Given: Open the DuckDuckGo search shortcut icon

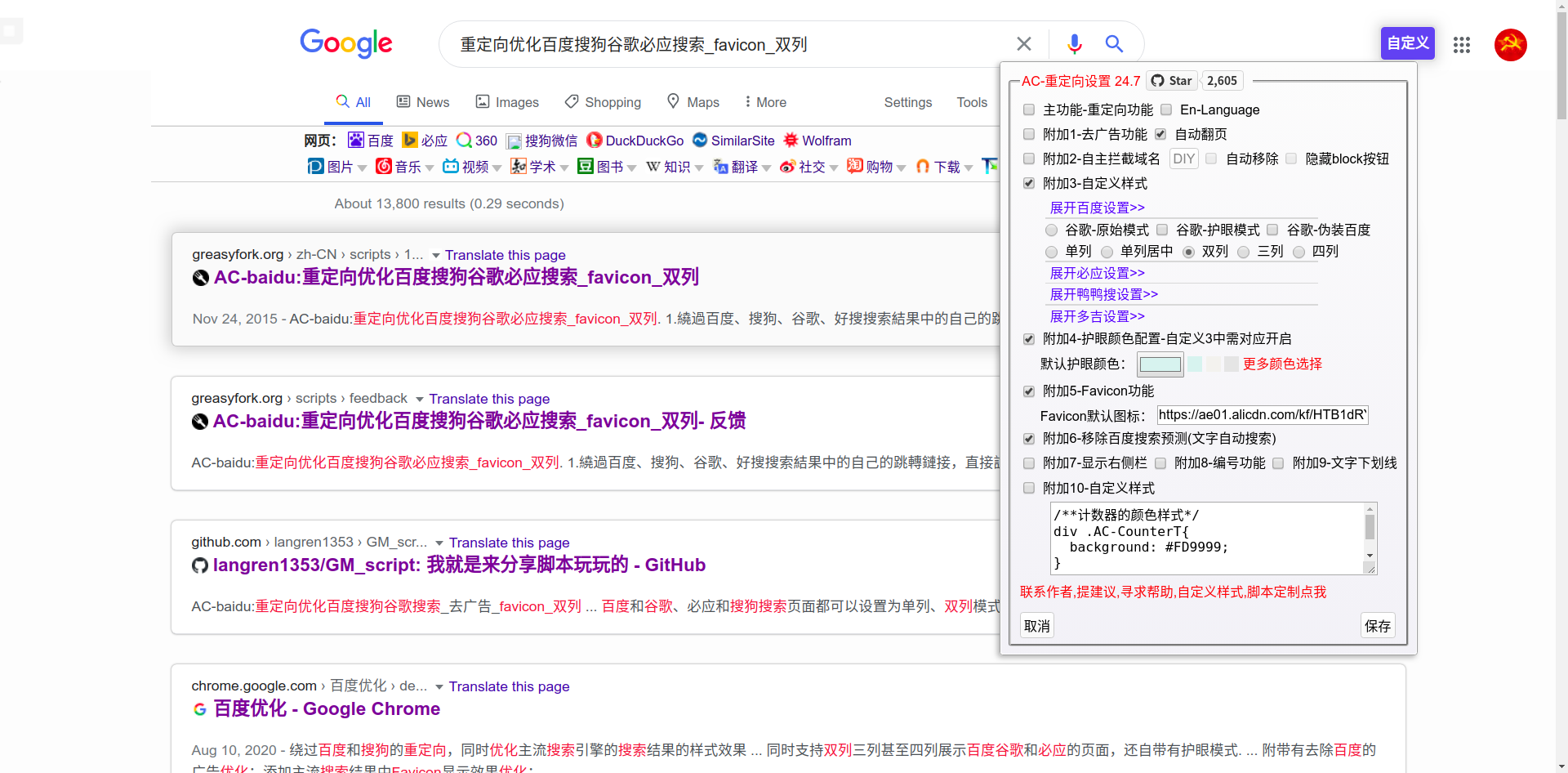Looking at the screenshot, I should pos(595,141).
